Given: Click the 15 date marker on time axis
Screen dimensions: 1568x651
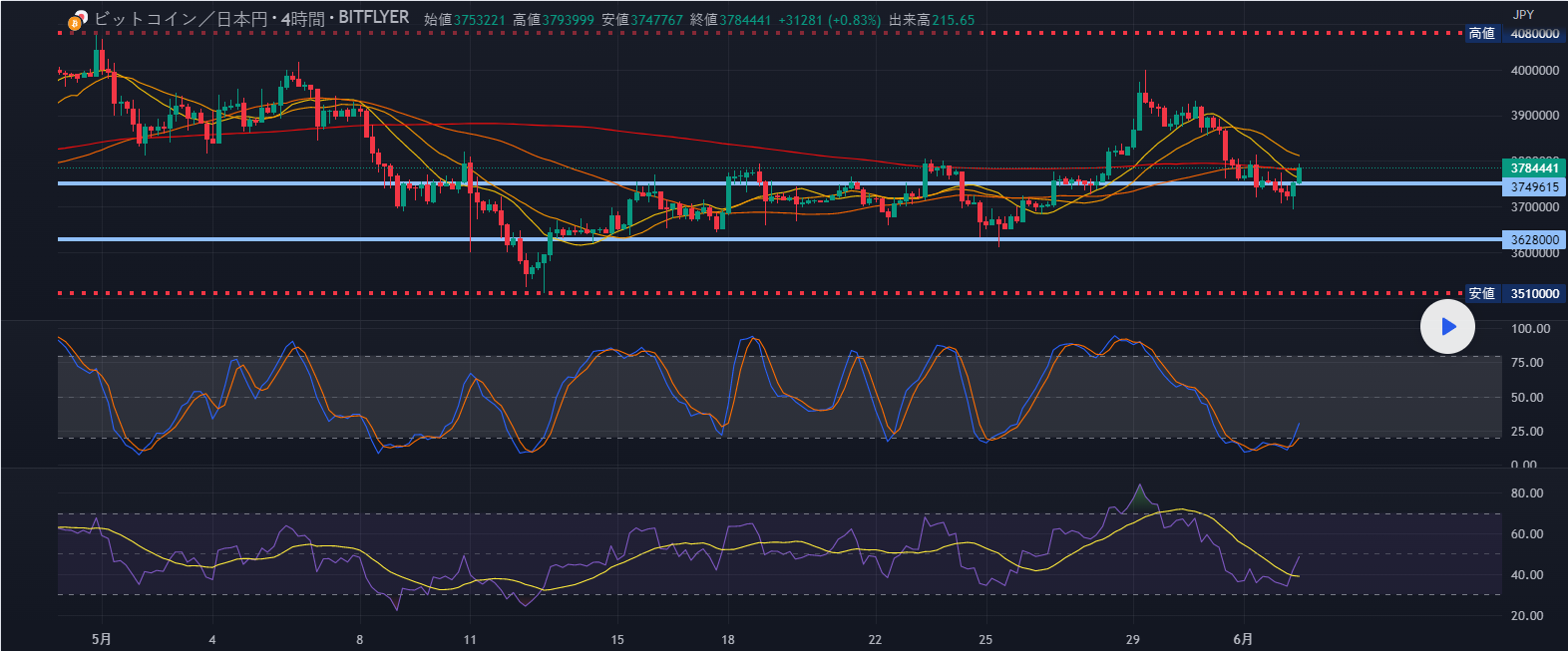Looking at the screenshot, I should 617,639.
